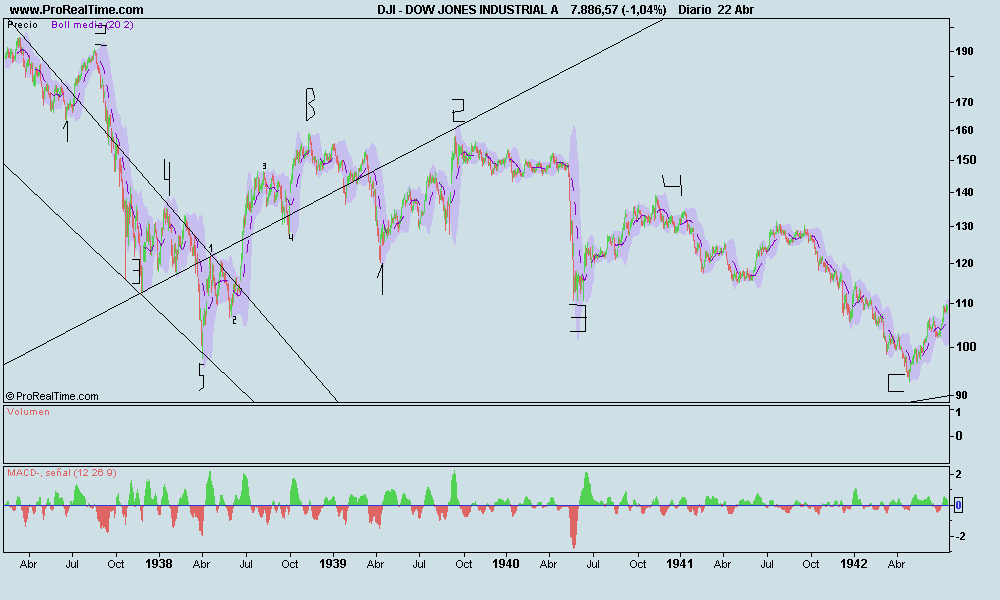Select the 1939 year label on time axis

(x=333, y=564)
